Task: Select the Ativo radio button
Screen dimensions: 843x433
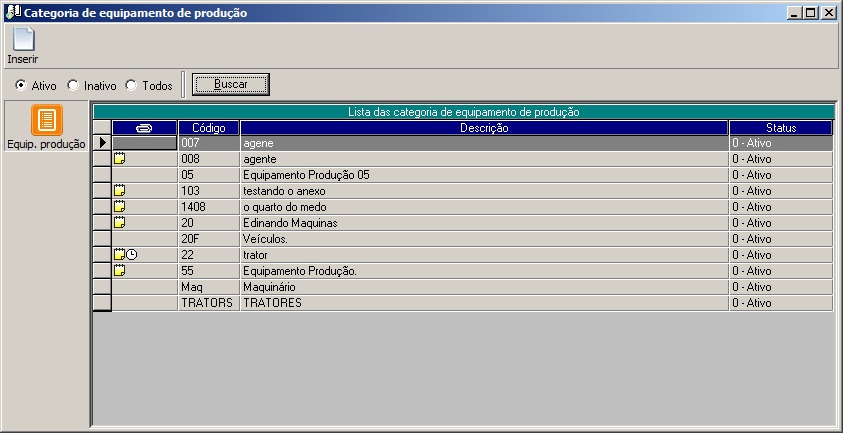Action: (20, 85)
